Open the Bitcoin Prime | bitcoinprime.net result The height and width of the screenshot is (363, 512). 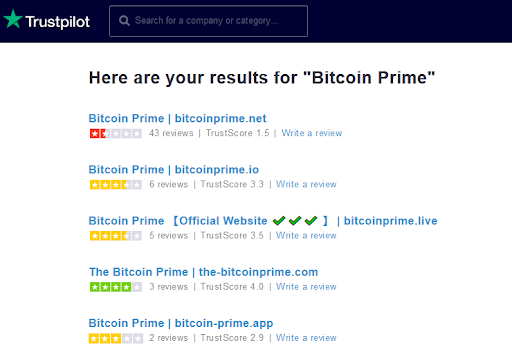click(177, 118)
